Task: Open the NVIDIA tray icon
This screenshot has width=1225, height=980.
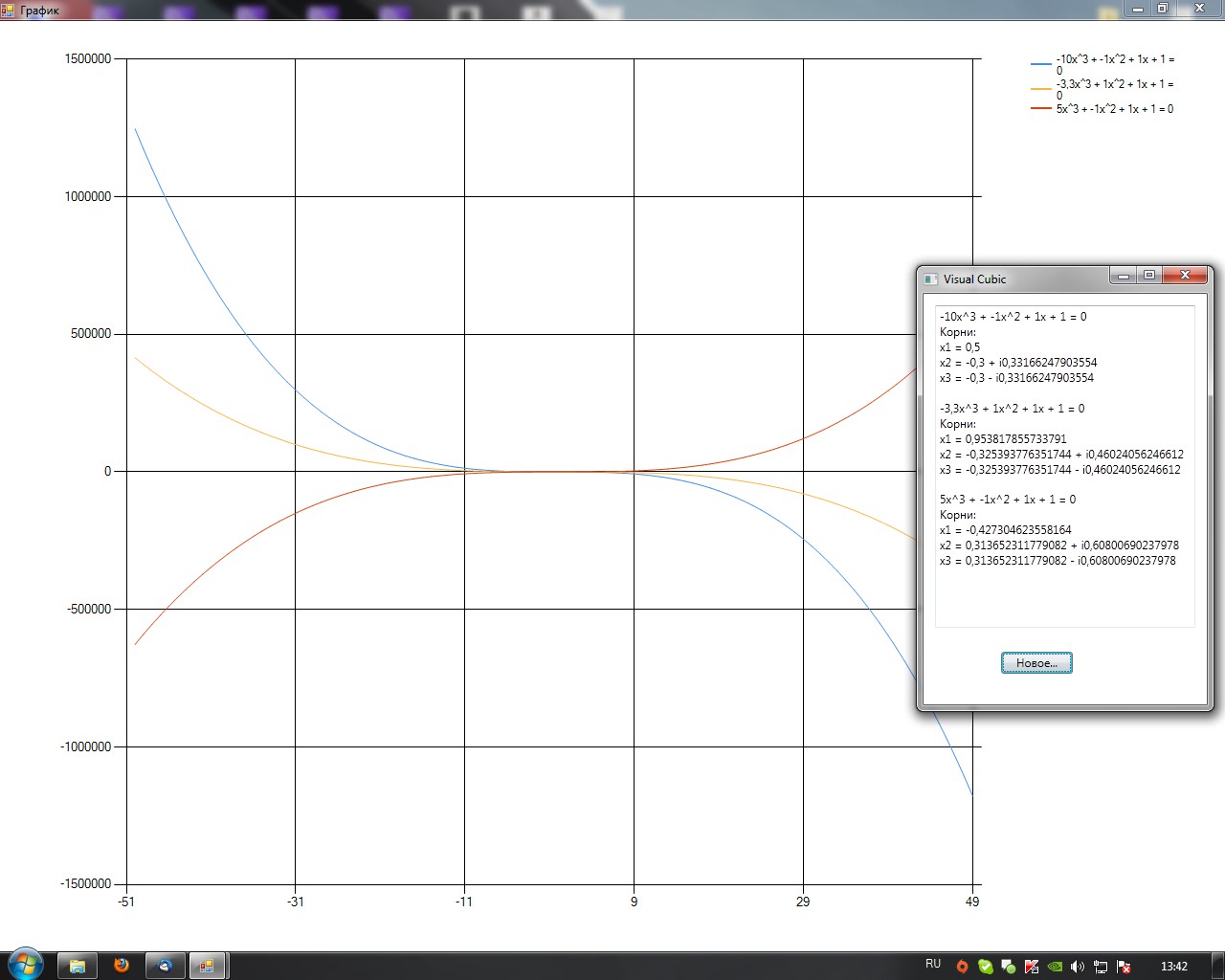Action: [1055, 967]
